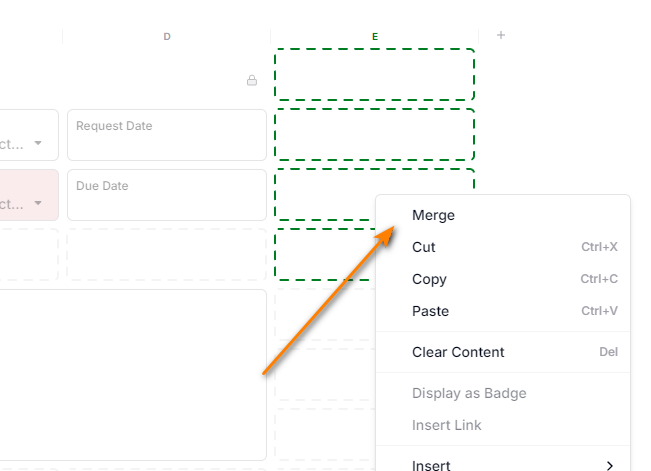Click the plus icon to add a column
The image size is (651, 471).
[501, 35]
